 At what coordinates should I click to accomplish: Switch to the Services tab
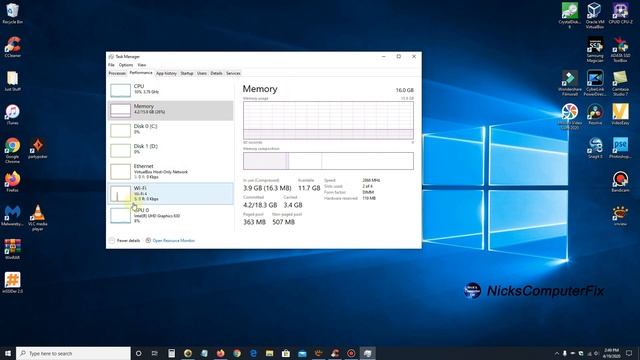(233, 73)
